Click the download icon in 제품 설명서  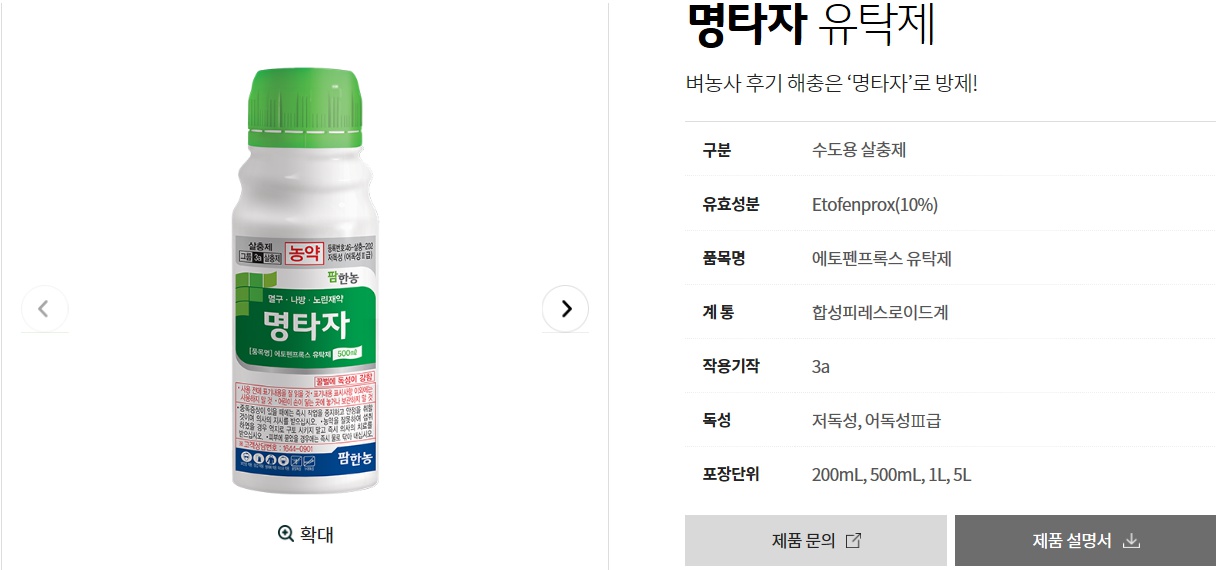[1131, 541]
